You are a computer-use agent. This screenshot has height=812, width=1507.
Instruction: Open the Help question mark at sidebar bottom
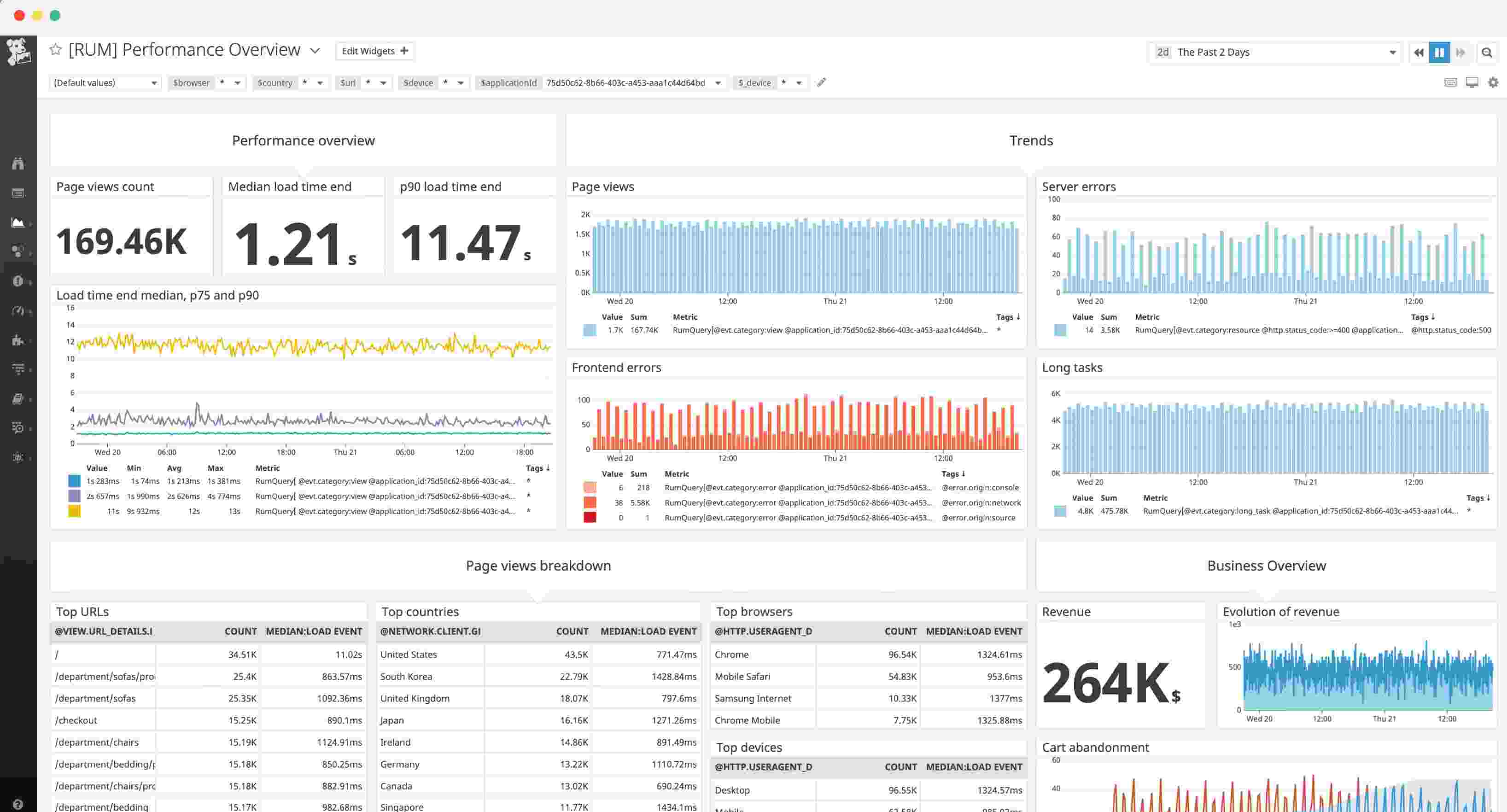coord(19,803)
